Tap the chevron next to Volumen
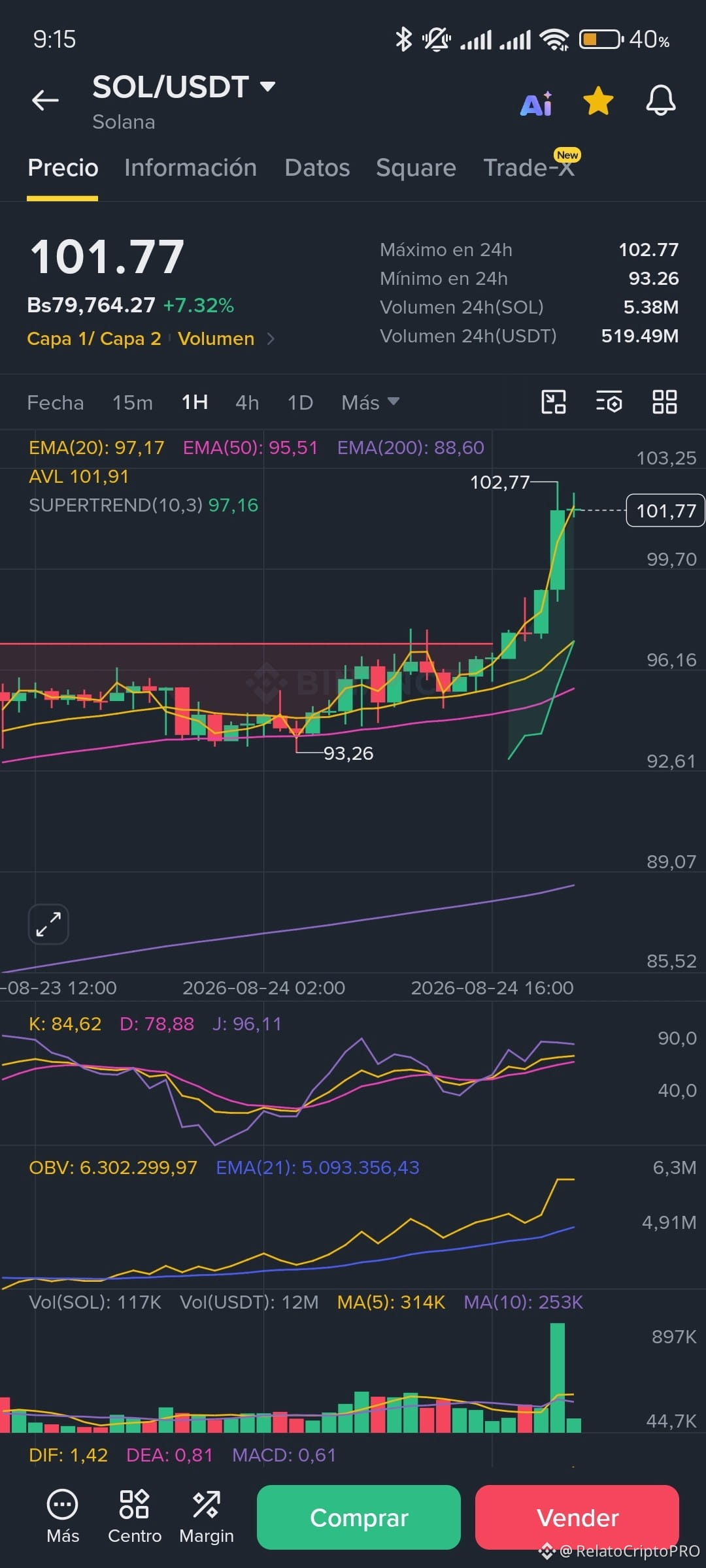Viewport: 706px width, 1568px height. [x=271, y=338]
